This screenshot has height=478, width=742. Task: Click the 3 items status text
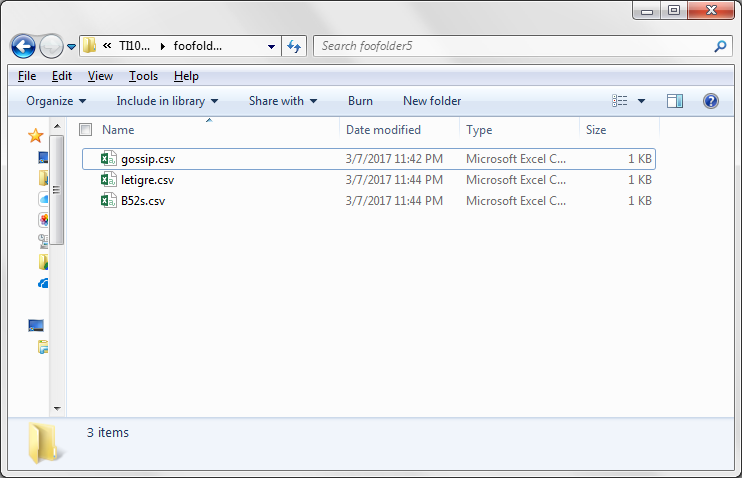click(x=108, y=433)
